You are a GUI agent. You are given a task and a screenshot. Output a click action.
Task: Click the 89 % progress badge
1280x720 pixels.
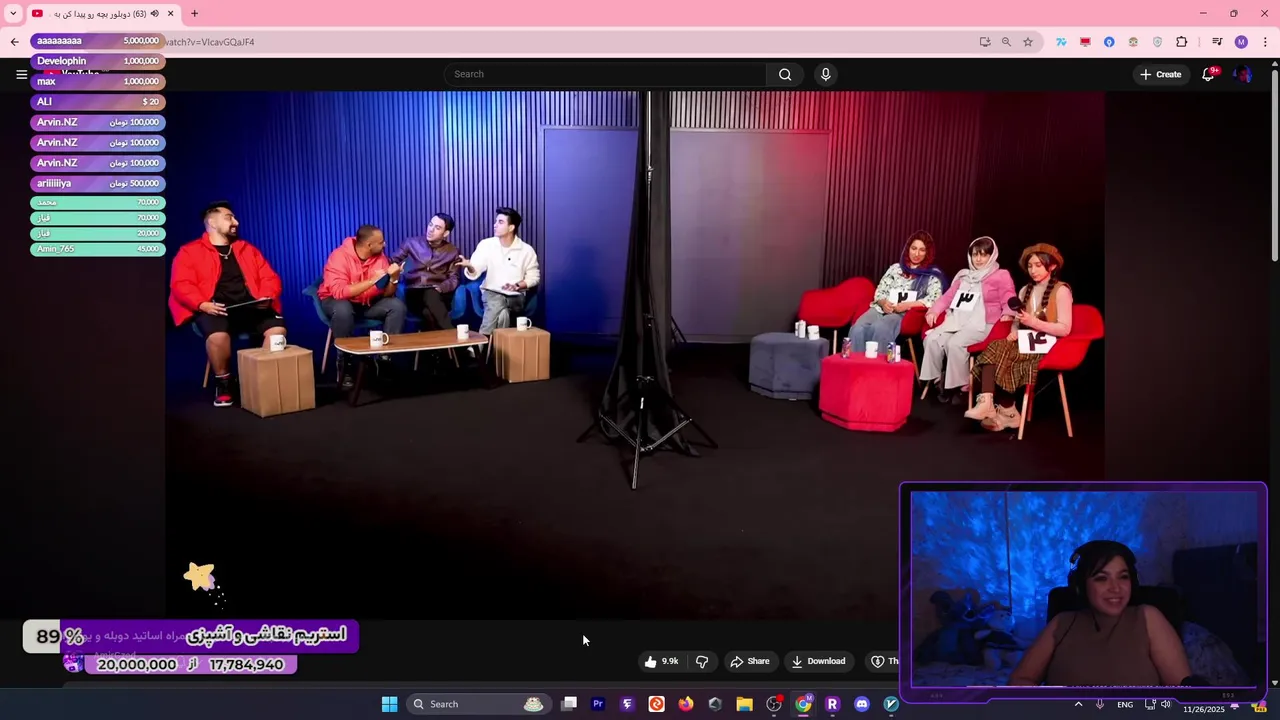59,636
